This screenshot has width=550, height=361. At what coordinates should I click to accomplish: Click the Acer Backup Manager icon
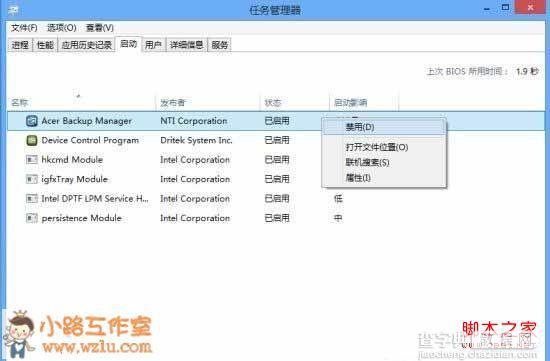[x=32, y=121]
